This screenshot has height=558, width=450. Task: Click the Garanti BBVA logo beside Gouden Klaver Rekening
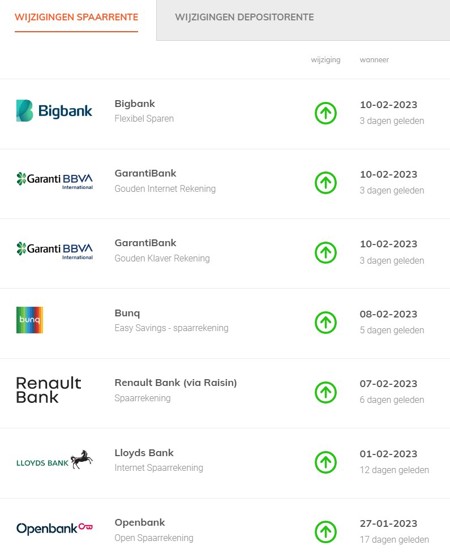coord(54,250)
